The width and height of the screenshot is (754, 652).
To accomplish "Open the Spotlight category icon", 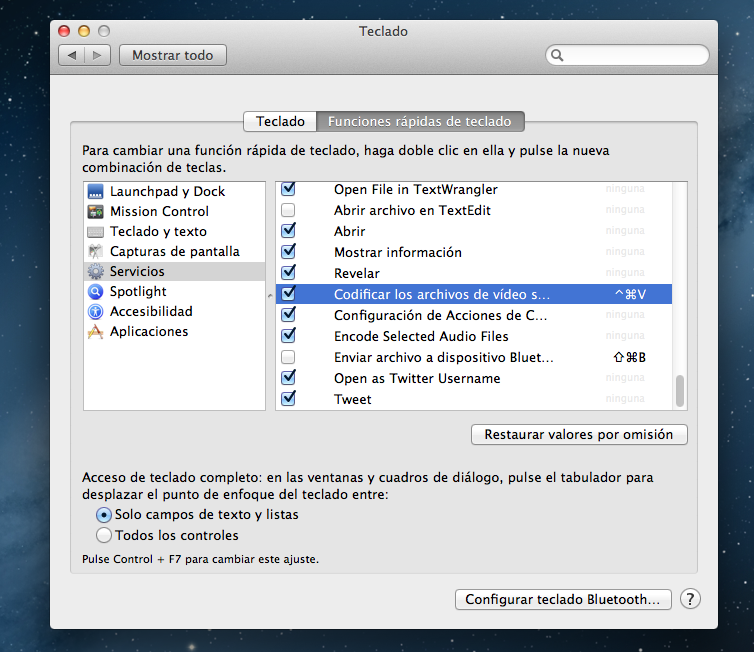I will coord(96,291).
